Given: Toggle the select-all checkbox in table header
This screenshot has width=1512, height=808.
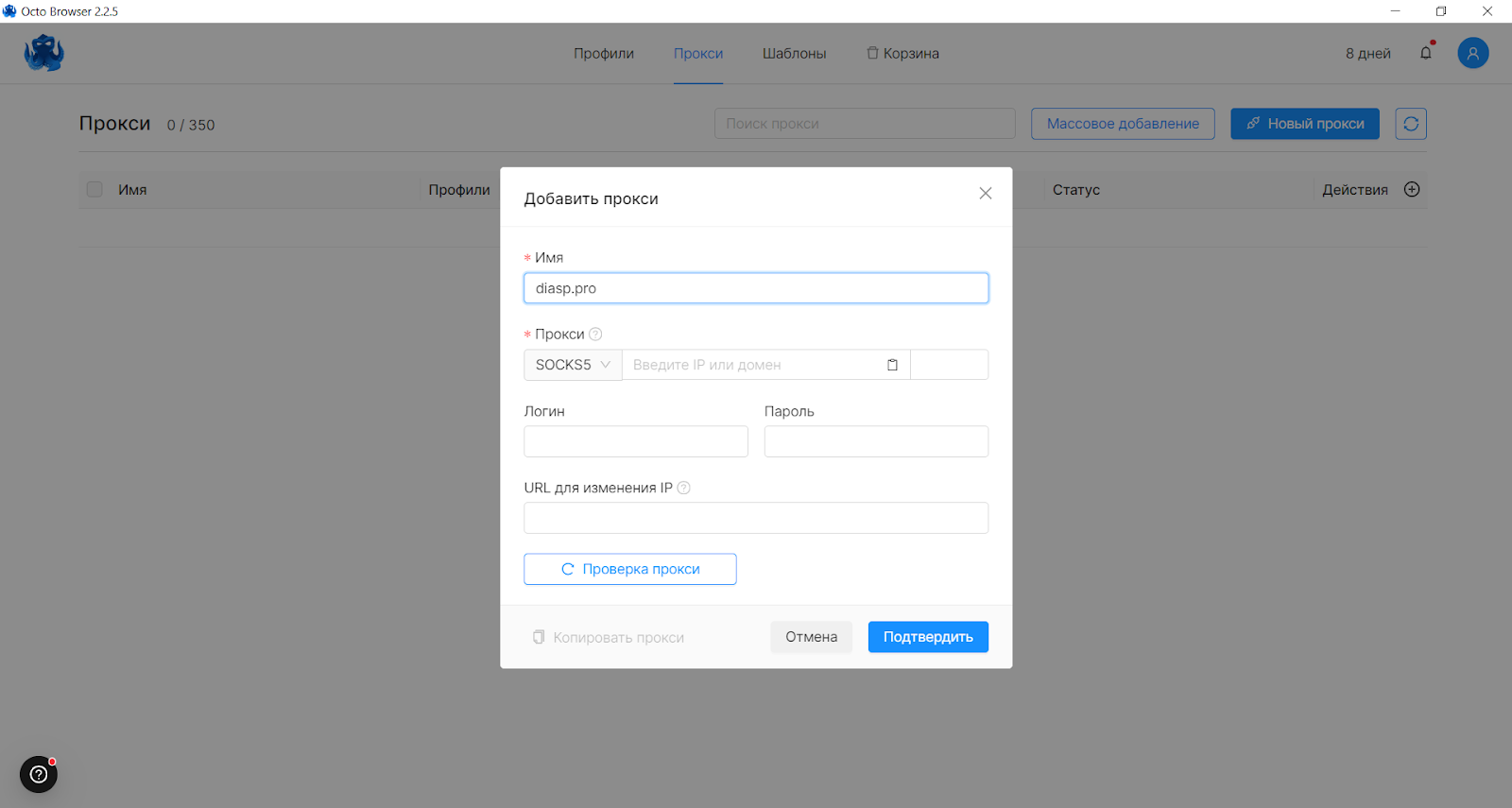Looking at the screenshot, I should [x=94, y=189].
